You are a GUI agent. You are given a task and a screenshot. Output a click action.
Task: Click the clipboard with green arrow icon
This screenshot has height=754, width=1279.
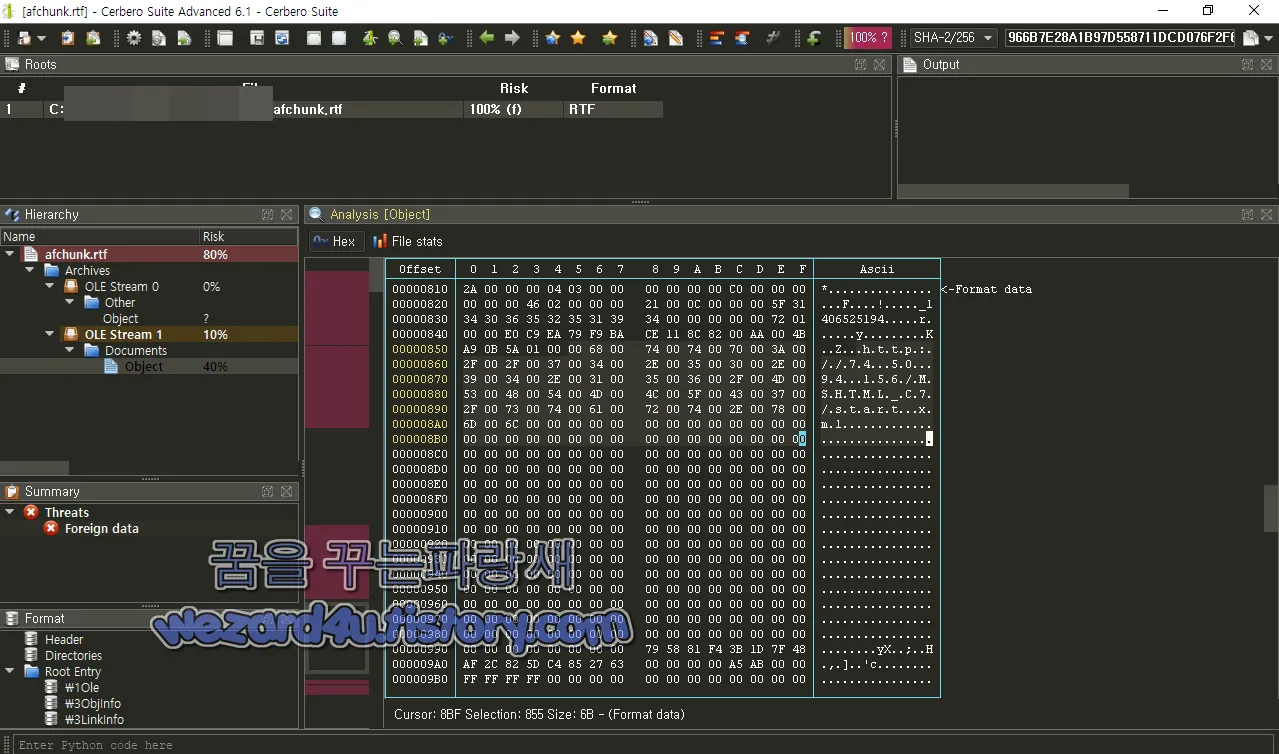(93, 38)
